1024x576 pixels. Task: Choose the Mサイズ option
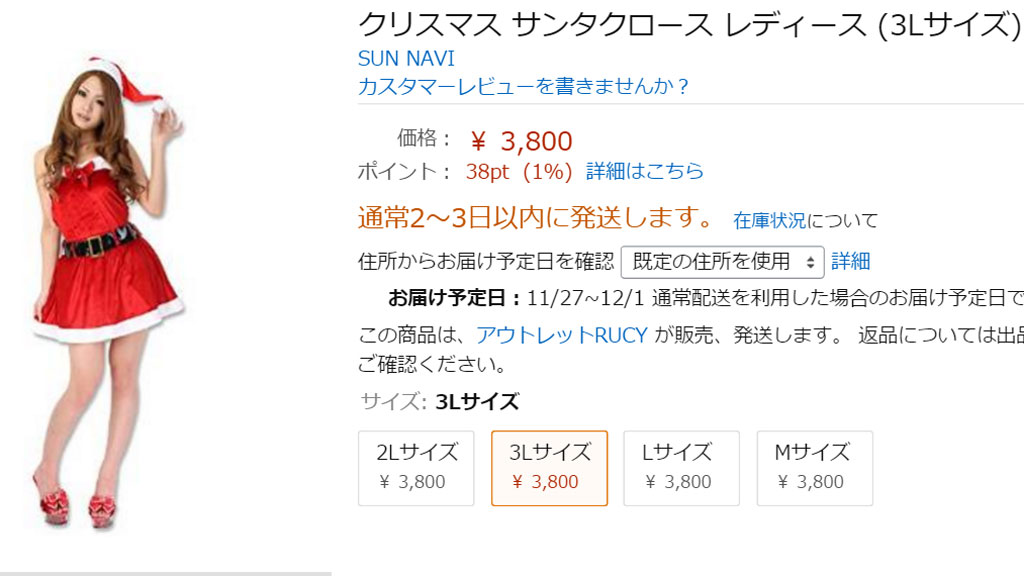(814, 468)
